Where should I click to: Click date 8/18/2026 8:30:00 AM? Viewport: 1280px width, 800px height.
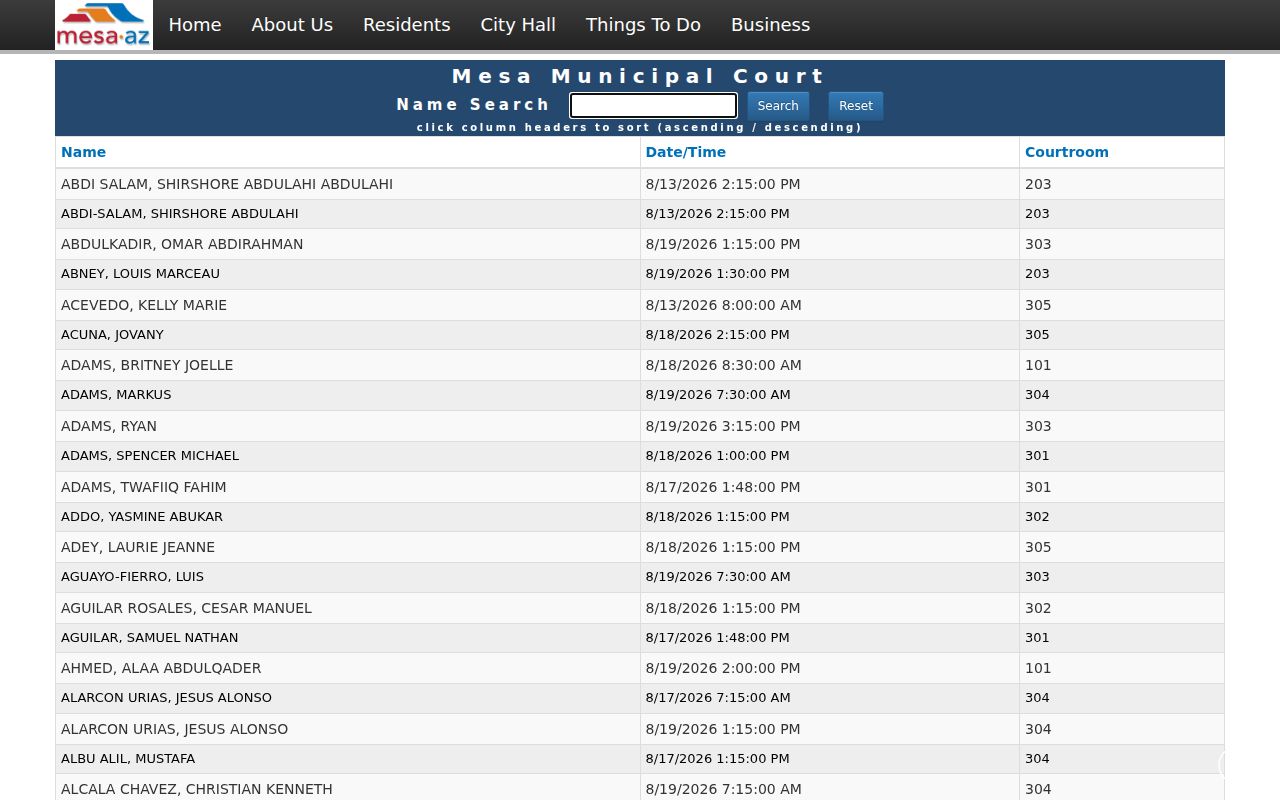724,365
